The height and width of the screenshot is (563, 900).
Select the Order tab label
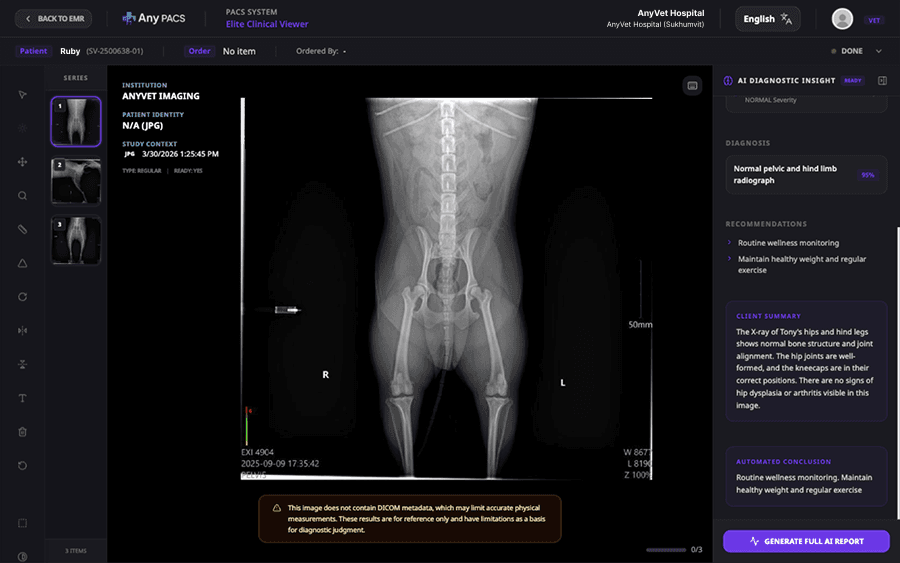pyautogui.click(x=199, y=51)
